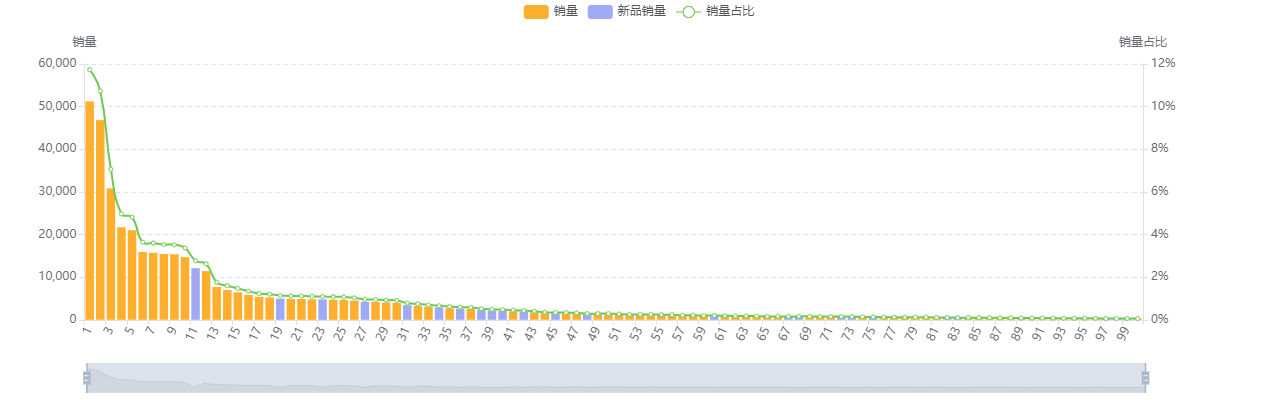Toggle the 销量 legend series

click(x=551, y=11)
